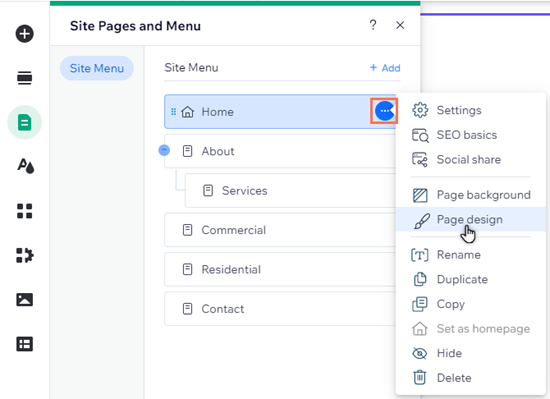The image size is (550, 399).
Task: Open the CMS table icon
Action: (25, 344)
